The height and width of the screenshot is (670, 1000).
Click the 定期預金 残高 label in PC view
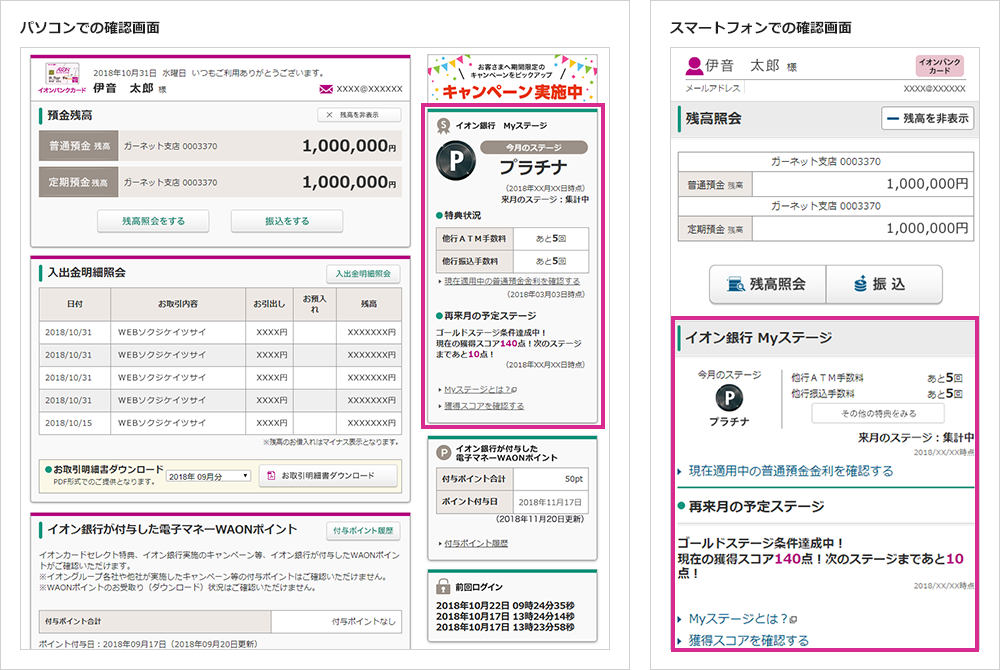(x=79, y=182)
